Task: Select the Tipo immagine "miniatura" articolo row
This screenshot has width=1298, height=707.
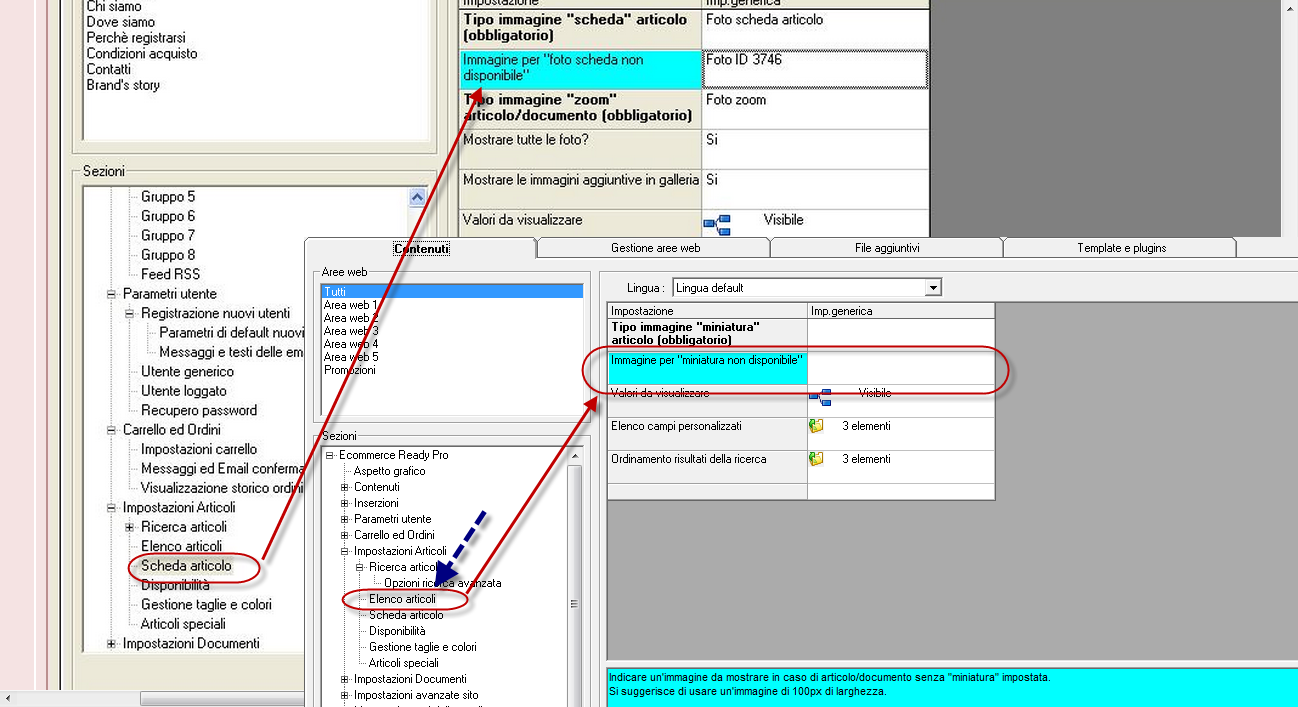Action: (x=801, y=334)
